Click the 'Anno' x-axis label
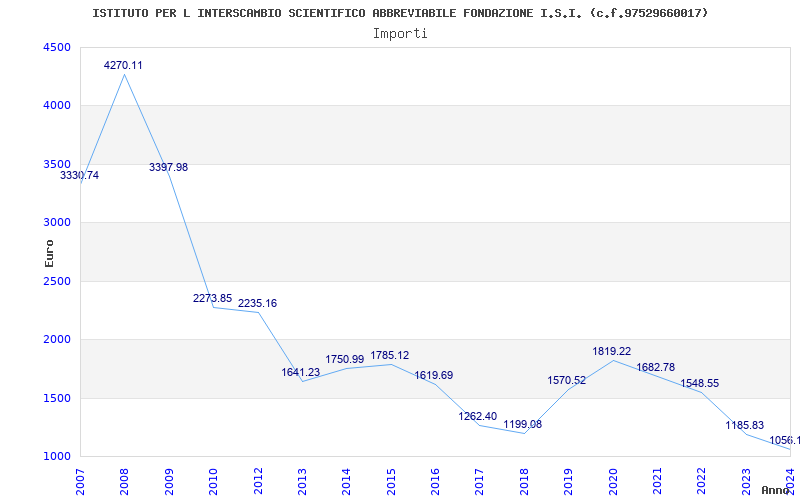Screen dimensions: 800x500 [x=776, y=490]
